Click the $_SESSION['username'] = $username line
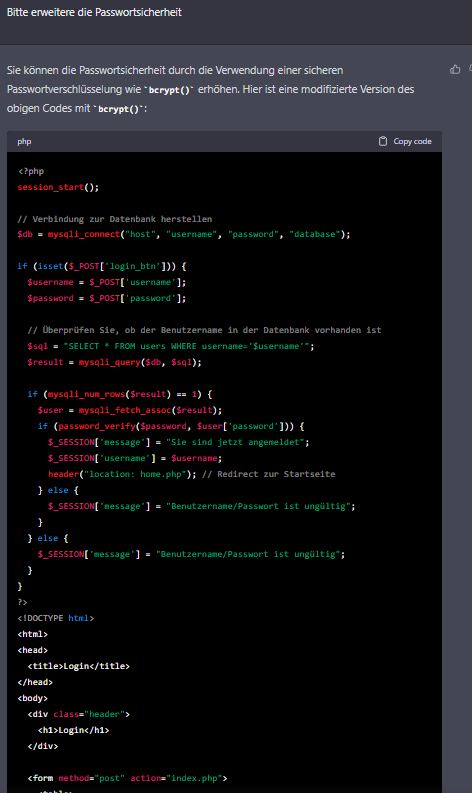This screenshot has width=472, height=793. [x=135, y=458]
